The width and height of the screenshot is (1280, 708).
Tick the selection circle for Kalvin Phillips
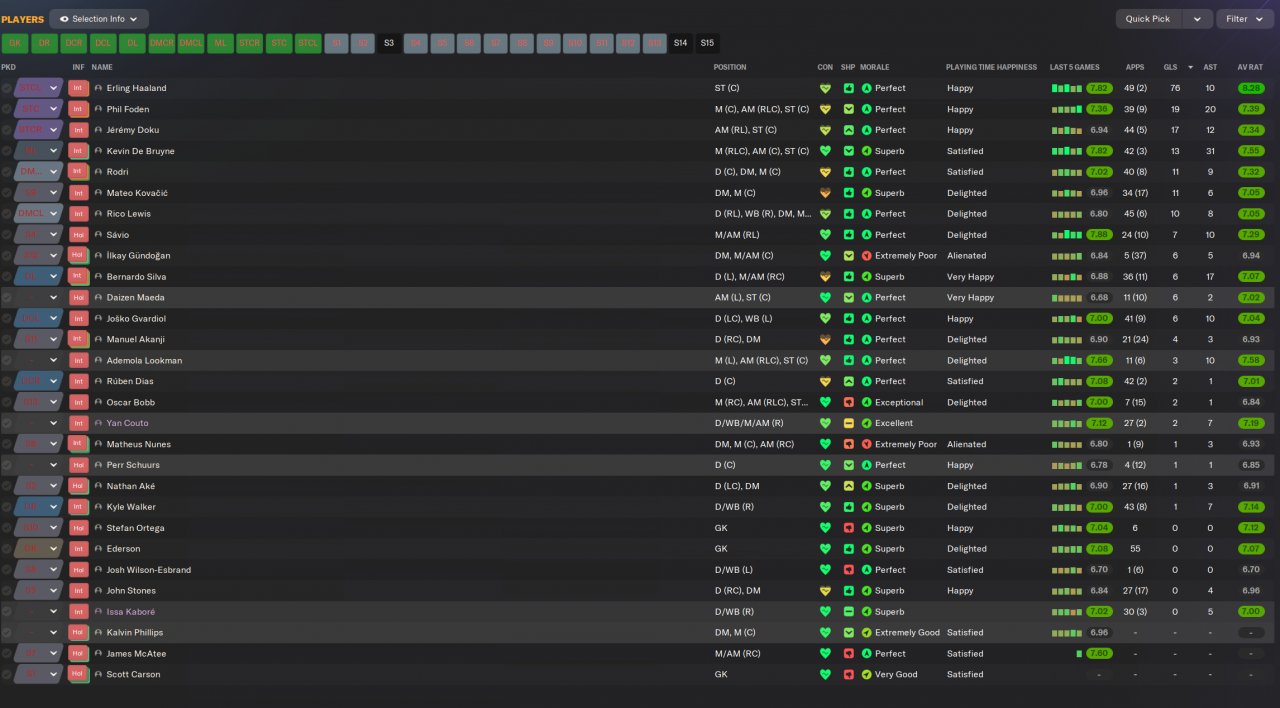coord(7,632)
